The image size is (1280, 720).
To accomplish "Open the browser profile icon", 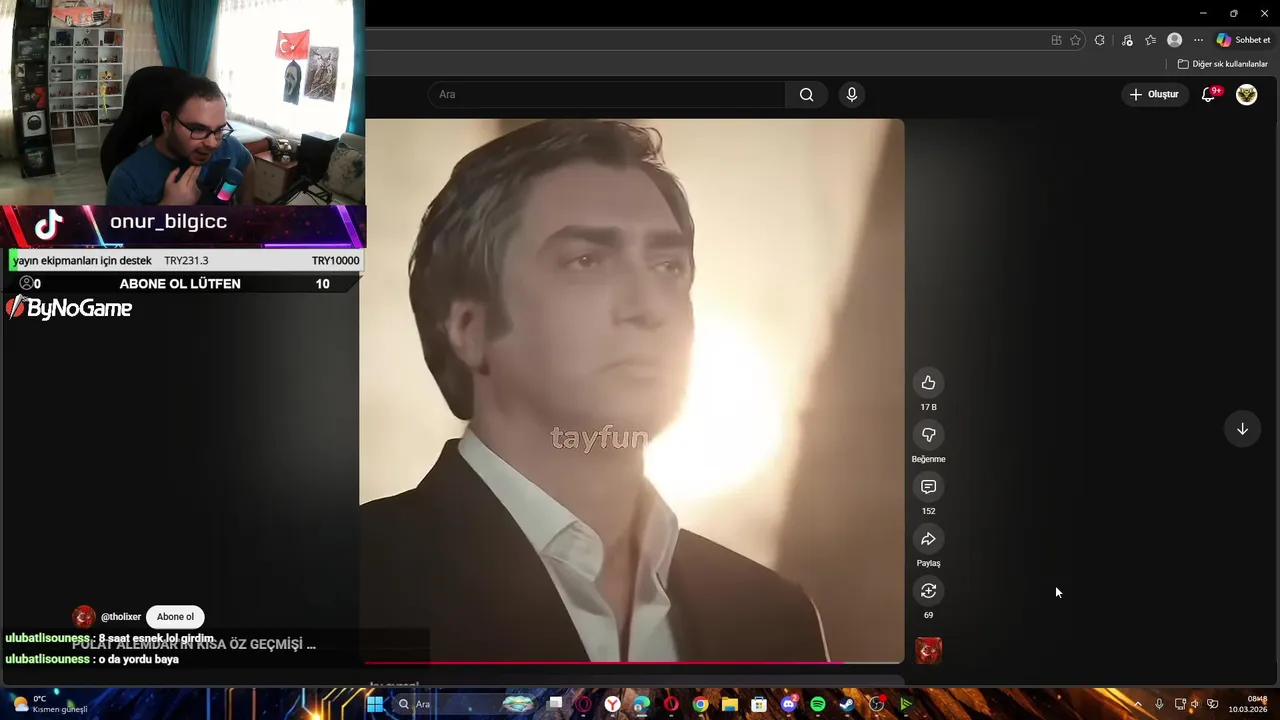I will (1175, 40).
